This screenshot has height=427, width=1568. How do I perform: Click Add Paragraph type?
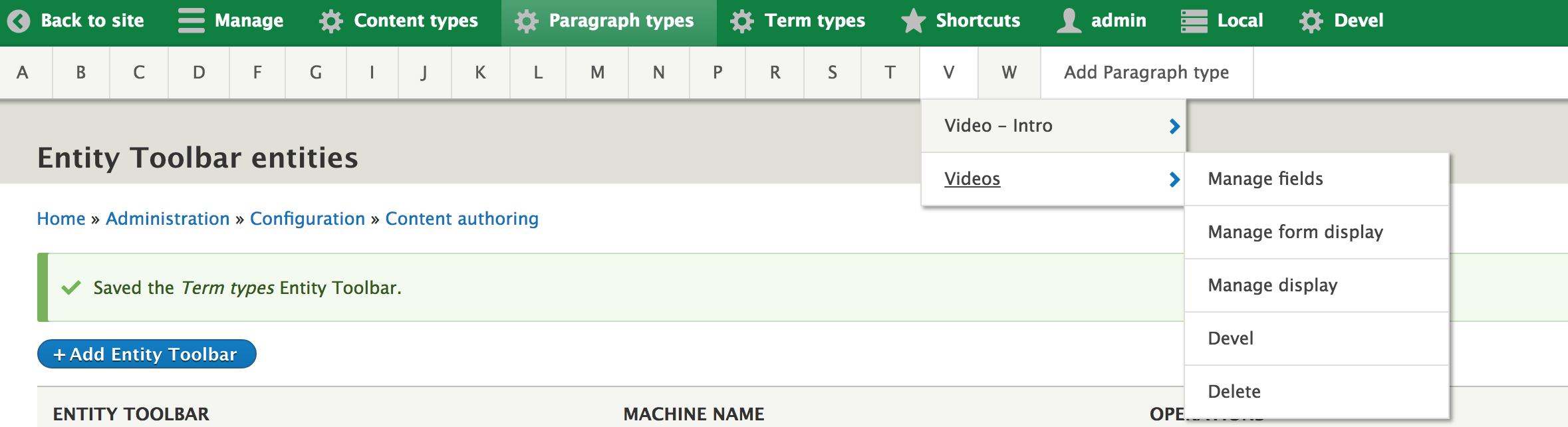[1147, 72]
